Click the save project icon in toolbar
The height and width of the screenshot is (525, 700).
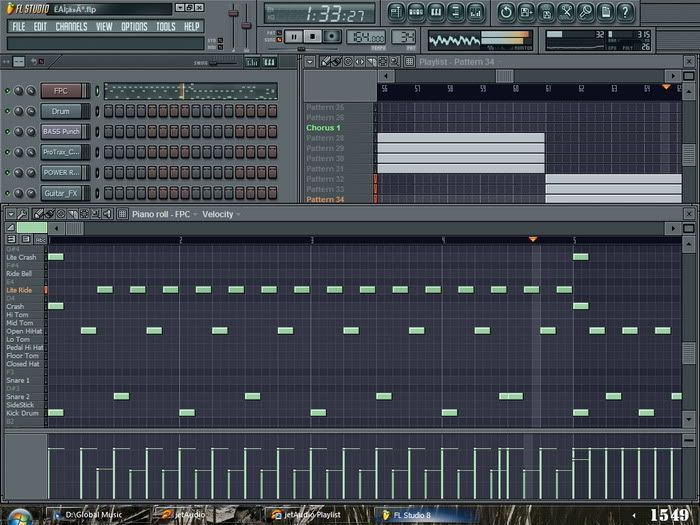[526, 12]
